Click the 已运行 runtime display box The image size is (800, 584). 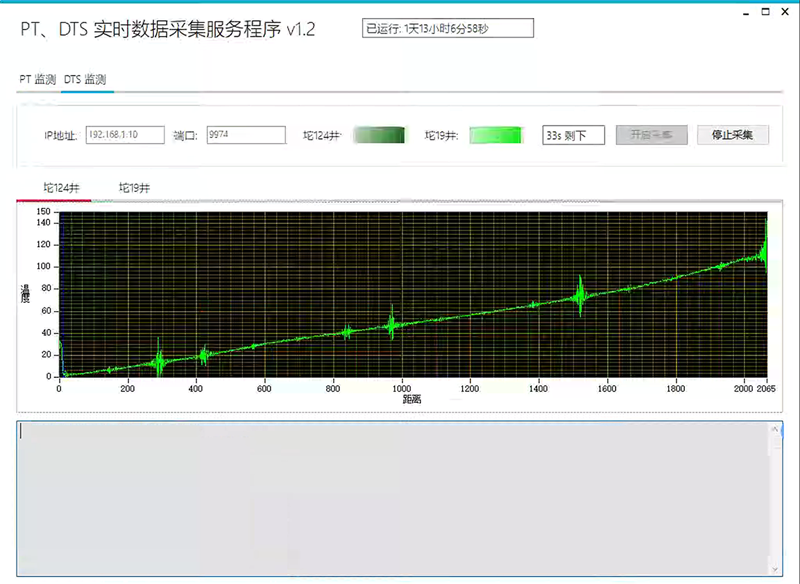click(x=448, y=29)
